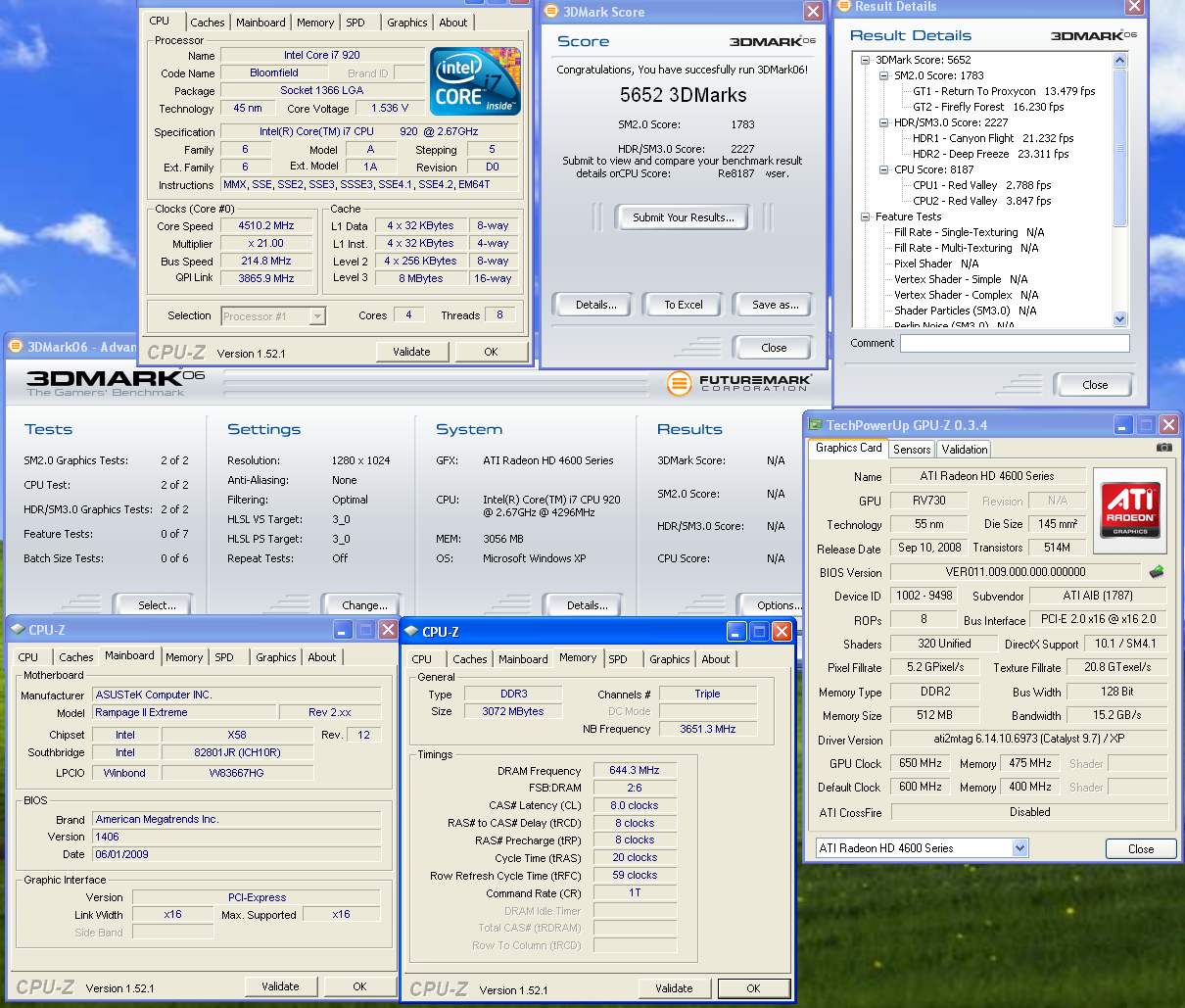This screenshot has height=1008, width=1185.
Task: Click the GPU-Z screenshot camera icon
Action: [1163, 448]
